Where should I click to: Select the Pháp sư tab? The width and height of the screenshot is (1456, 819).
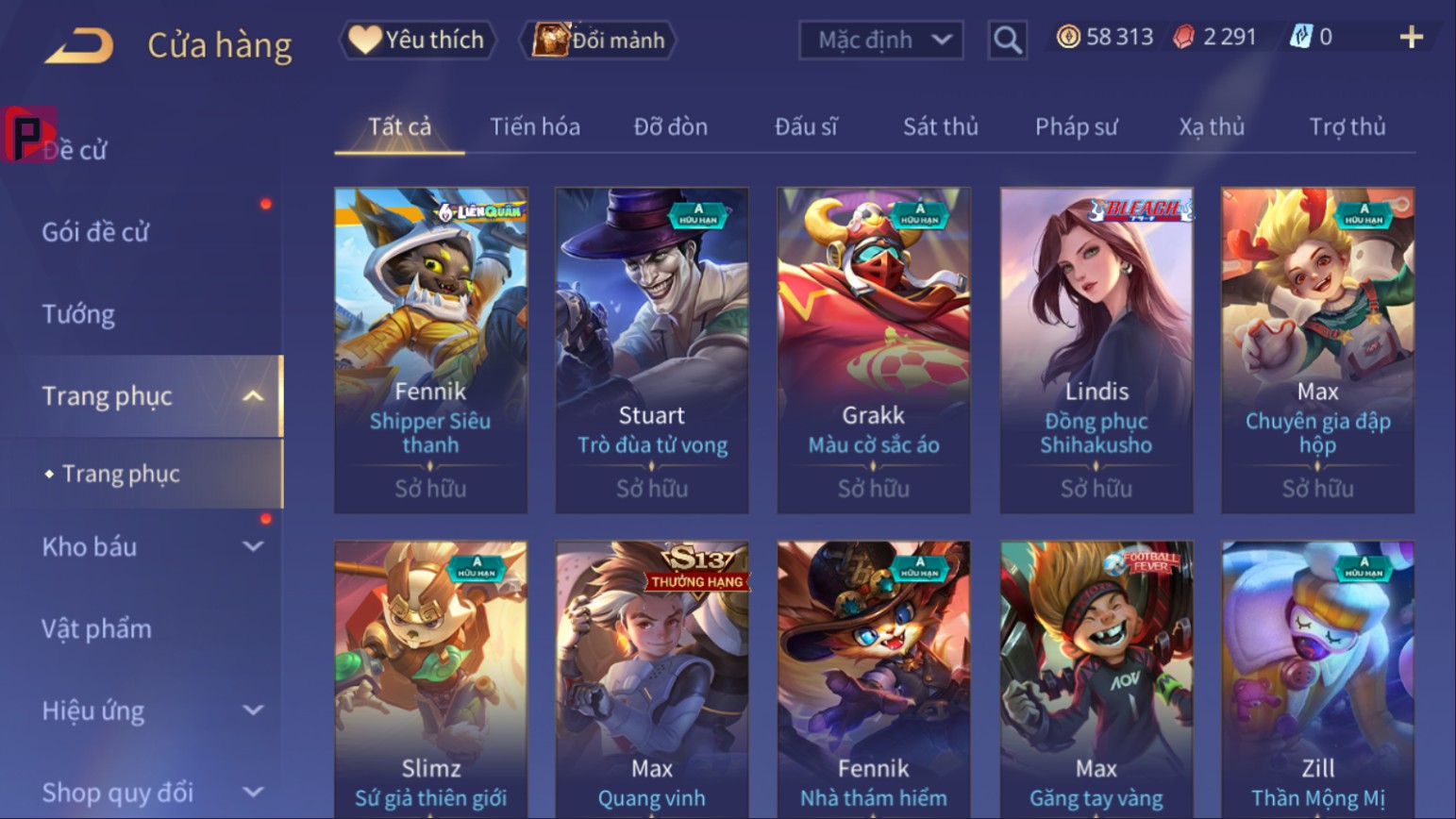(1076, 126)
